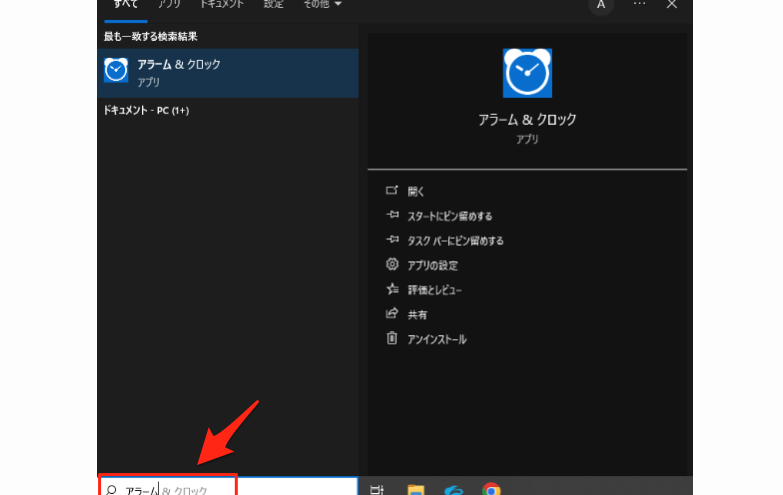The image size is (783, 495).
Task: Launch Google Chrome from the taskbar
Action: click(x=491, y=489)
